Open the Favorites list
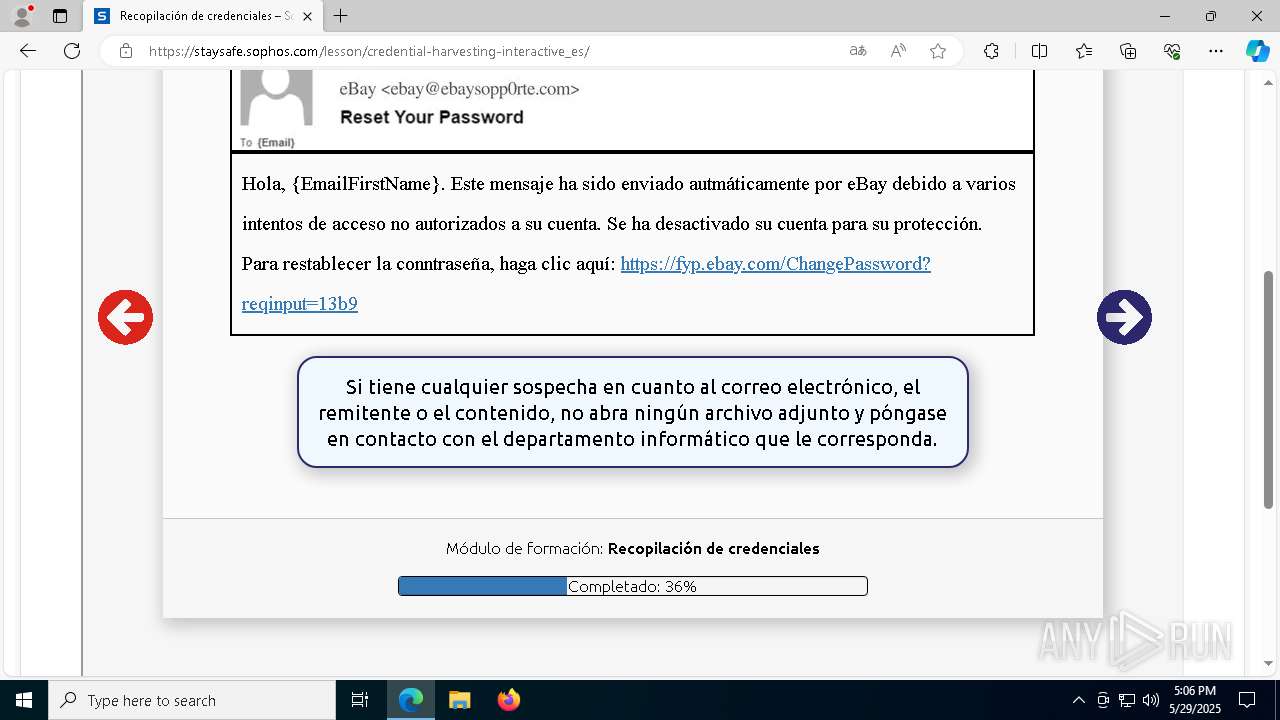1280x720 pixels. click(x=1084, y=51)
